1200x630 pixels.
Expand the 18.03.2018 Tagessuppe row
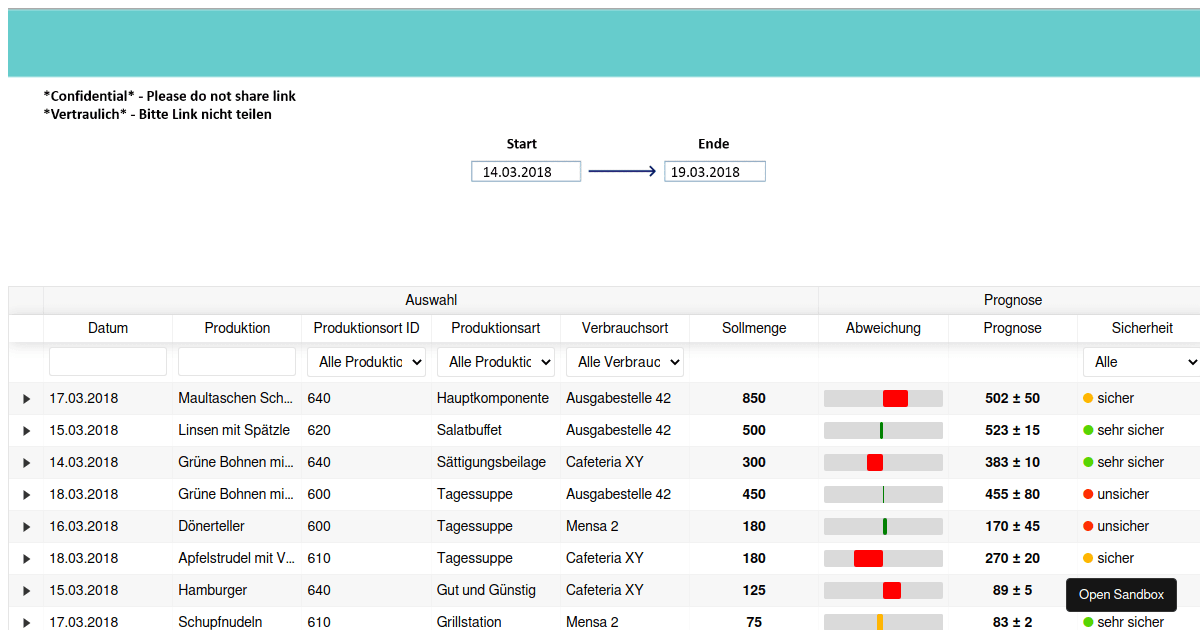point(26,494)
